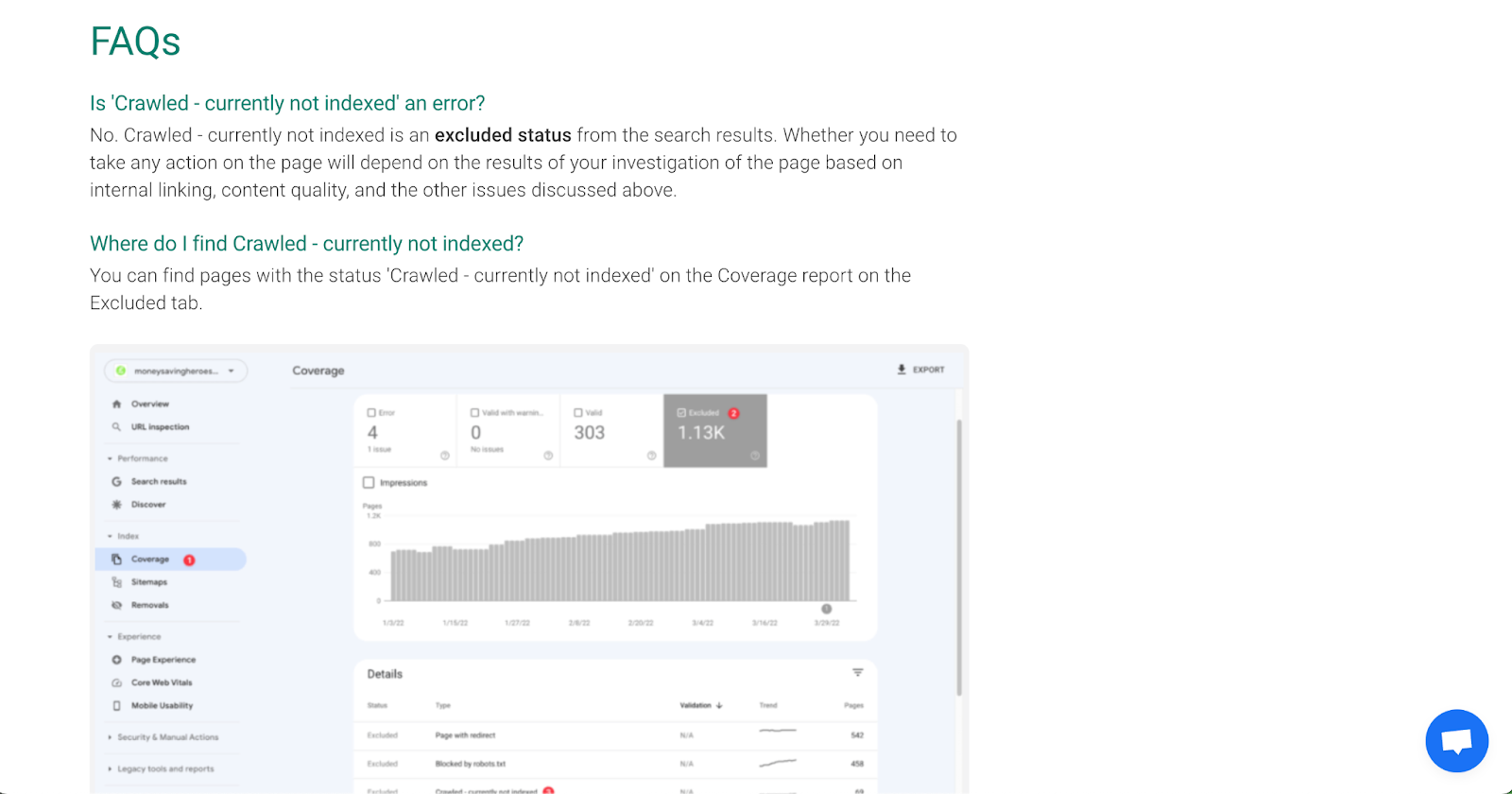Click the Overview home icon
Screen dimensions: 1512x794
pyautogui.click(x=116, y=404)
